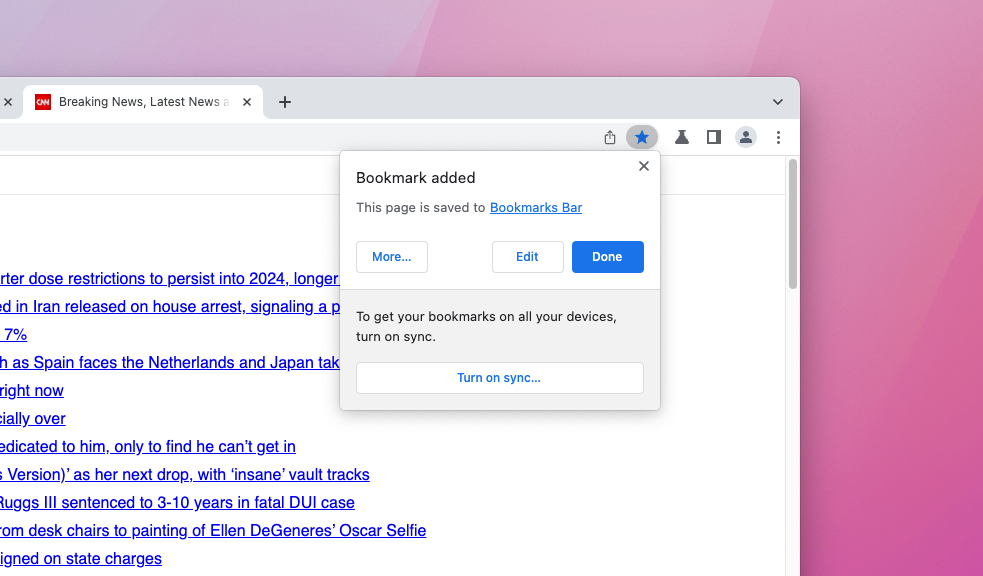Viewport: 983px width, 576px height.
Task: Open a new tab with plus button
Action: point(285,102)
